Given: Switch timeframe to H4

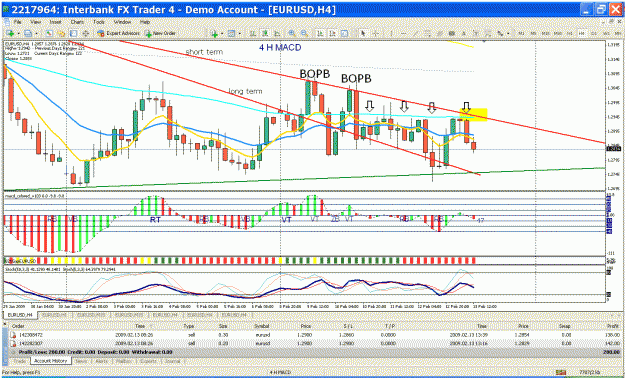Looking at the screenshot, I should [x=582, y=33].
